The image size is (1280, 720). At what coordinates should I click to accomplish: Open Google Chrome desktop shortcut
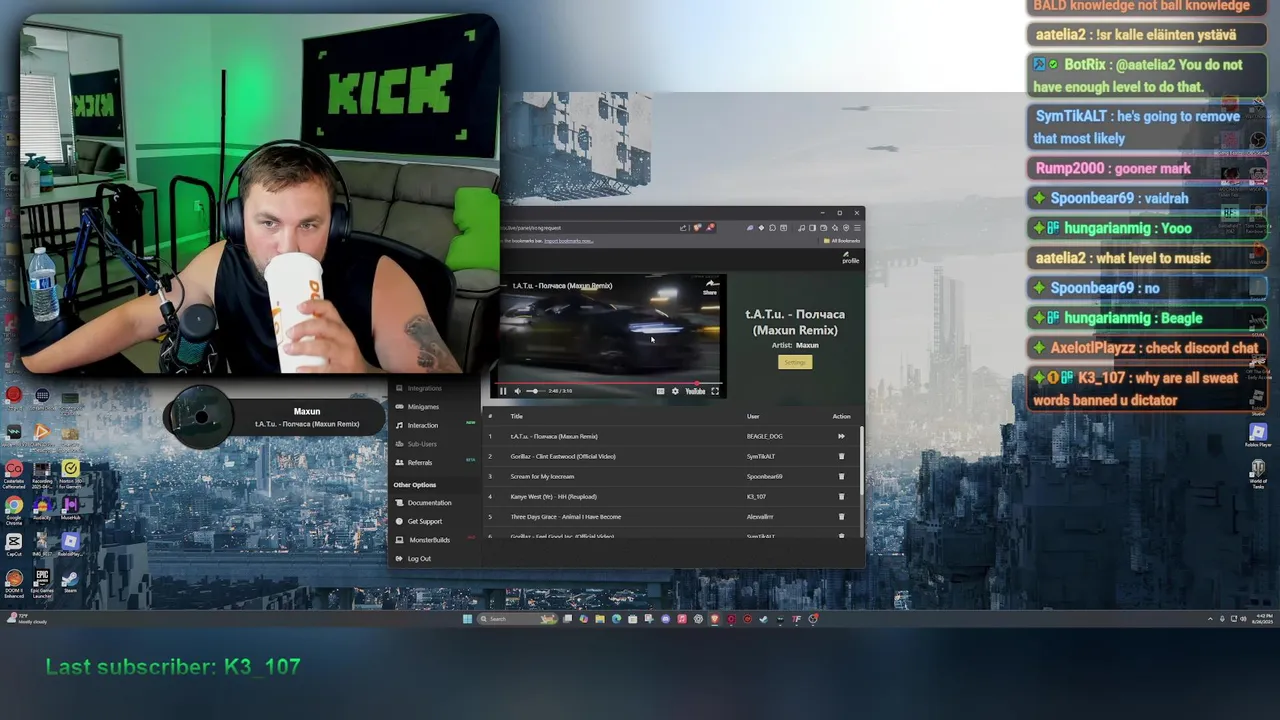[14, 508]
